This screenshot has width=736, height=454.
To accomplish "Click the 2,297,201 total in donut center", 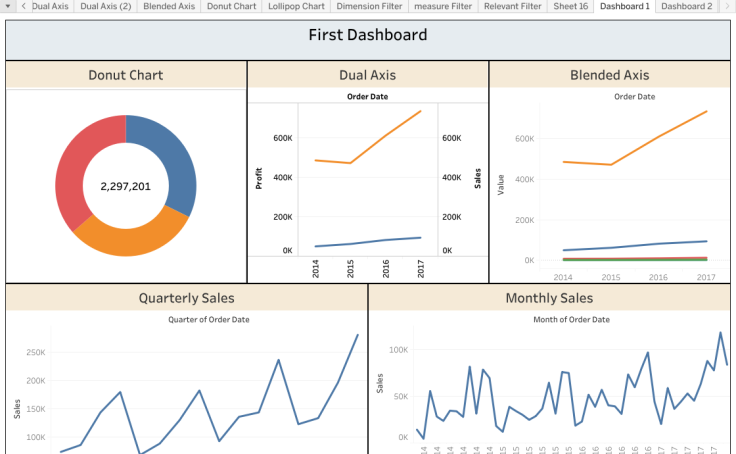I will click(126, 186).
